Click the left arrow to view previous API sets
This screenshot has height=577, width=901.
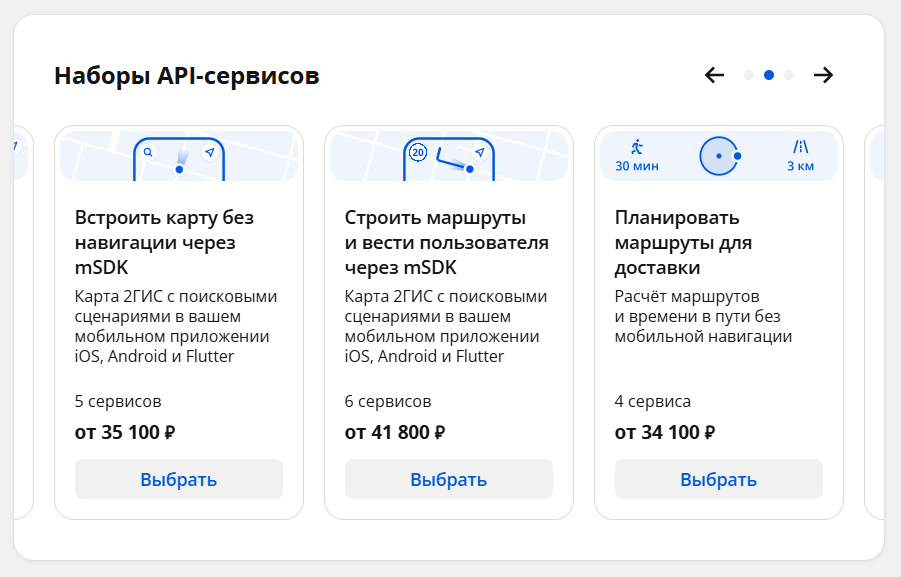(x=714, y=75)
